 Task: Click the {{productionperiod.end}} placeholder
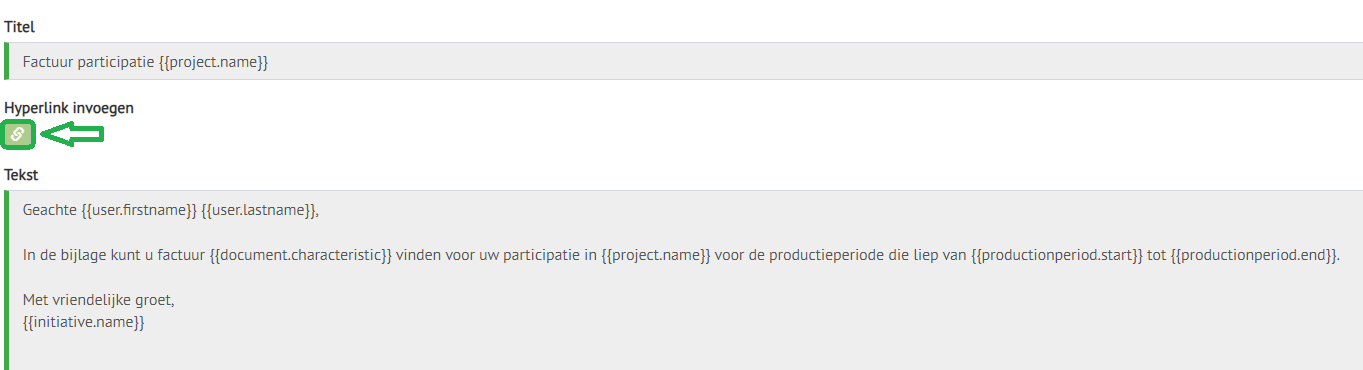click(x=1253, y=255)
